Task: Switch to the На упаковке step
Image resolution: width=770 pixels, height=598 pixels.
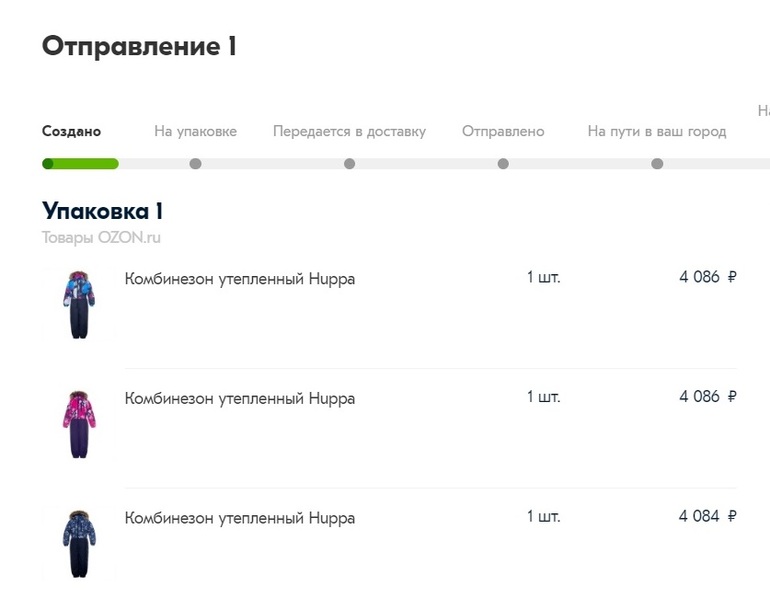Action: [x=195, y=131]
